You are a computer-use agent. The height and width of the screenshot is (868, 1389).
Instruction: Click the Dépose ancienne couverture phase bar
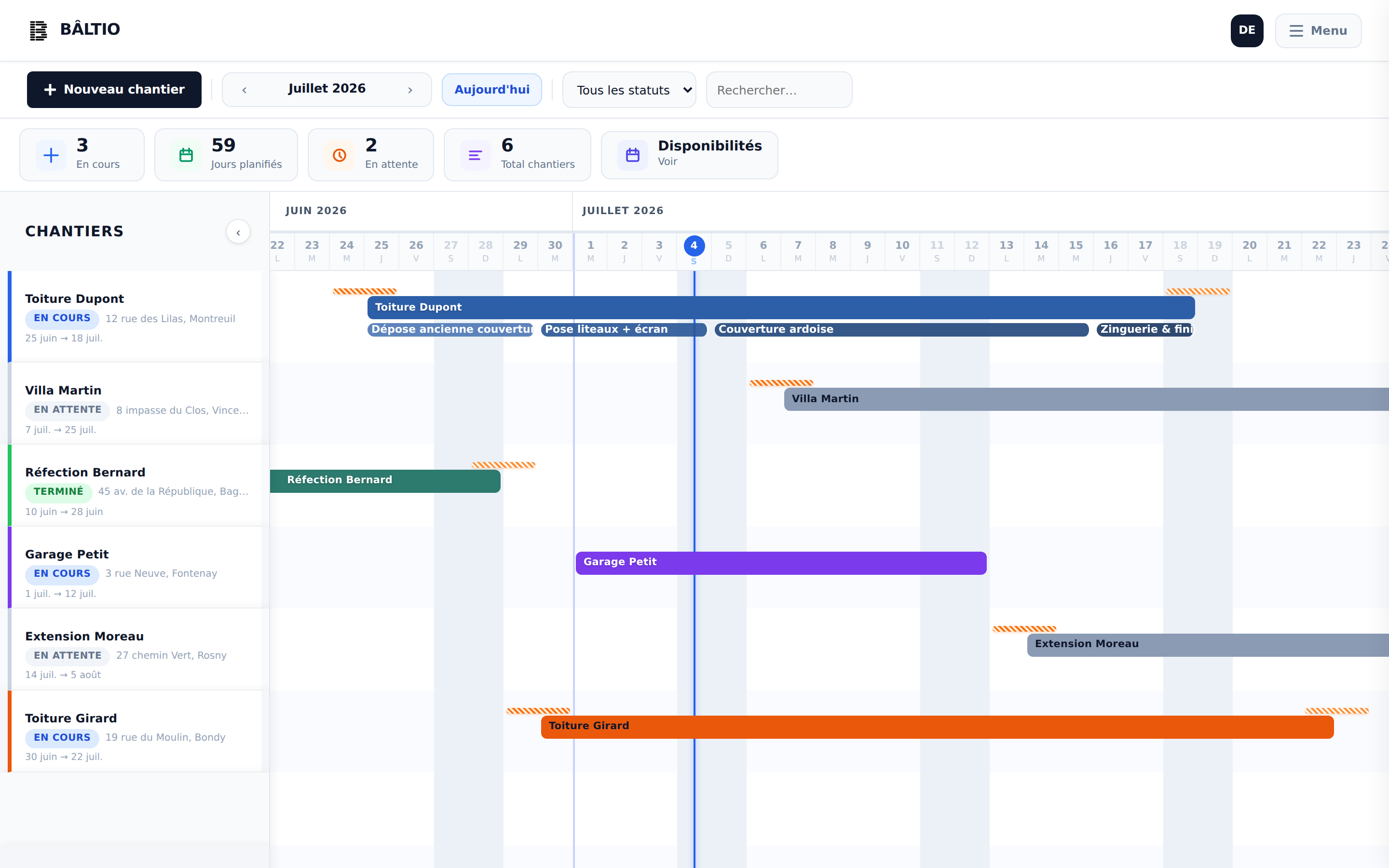[x=450, y=329]
